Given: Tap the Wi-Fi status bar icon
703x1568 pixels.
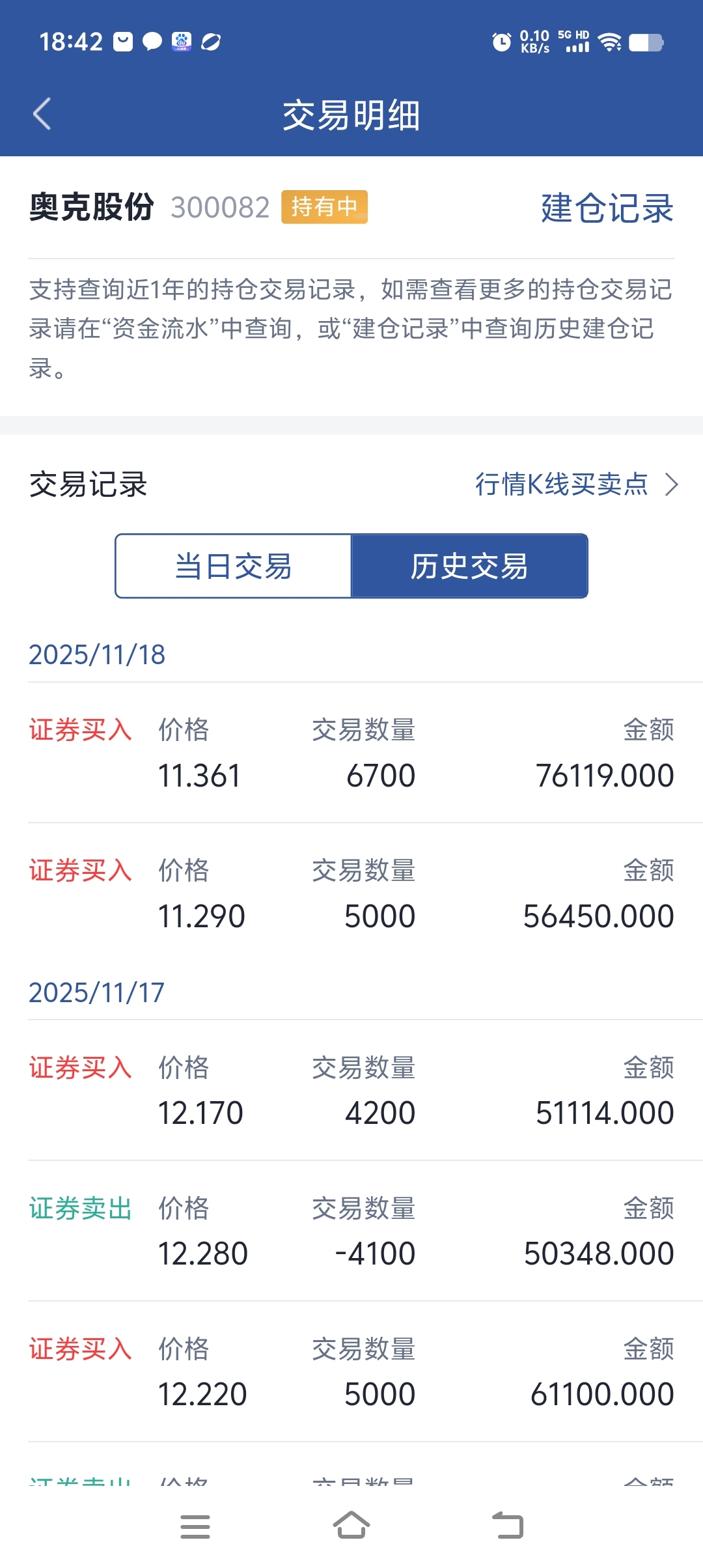Looking at the screenshot, I should point(610,42).
